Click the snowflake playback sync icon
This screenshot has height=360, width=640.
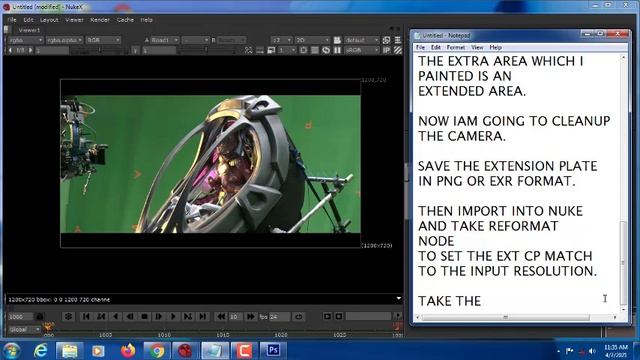tap(68, 316)
